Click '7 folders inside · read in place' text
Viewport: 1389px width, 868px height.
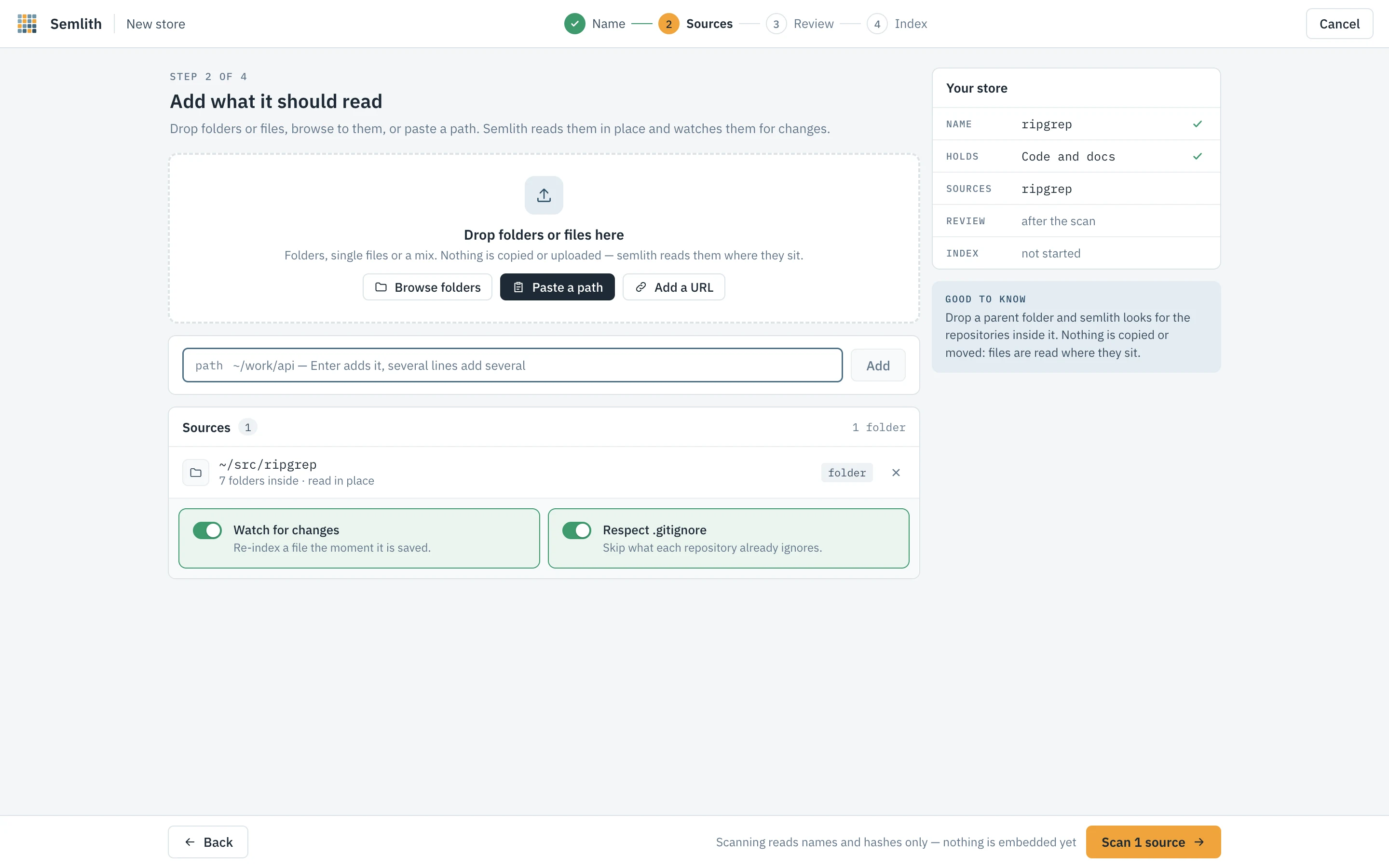pos(296,480)
